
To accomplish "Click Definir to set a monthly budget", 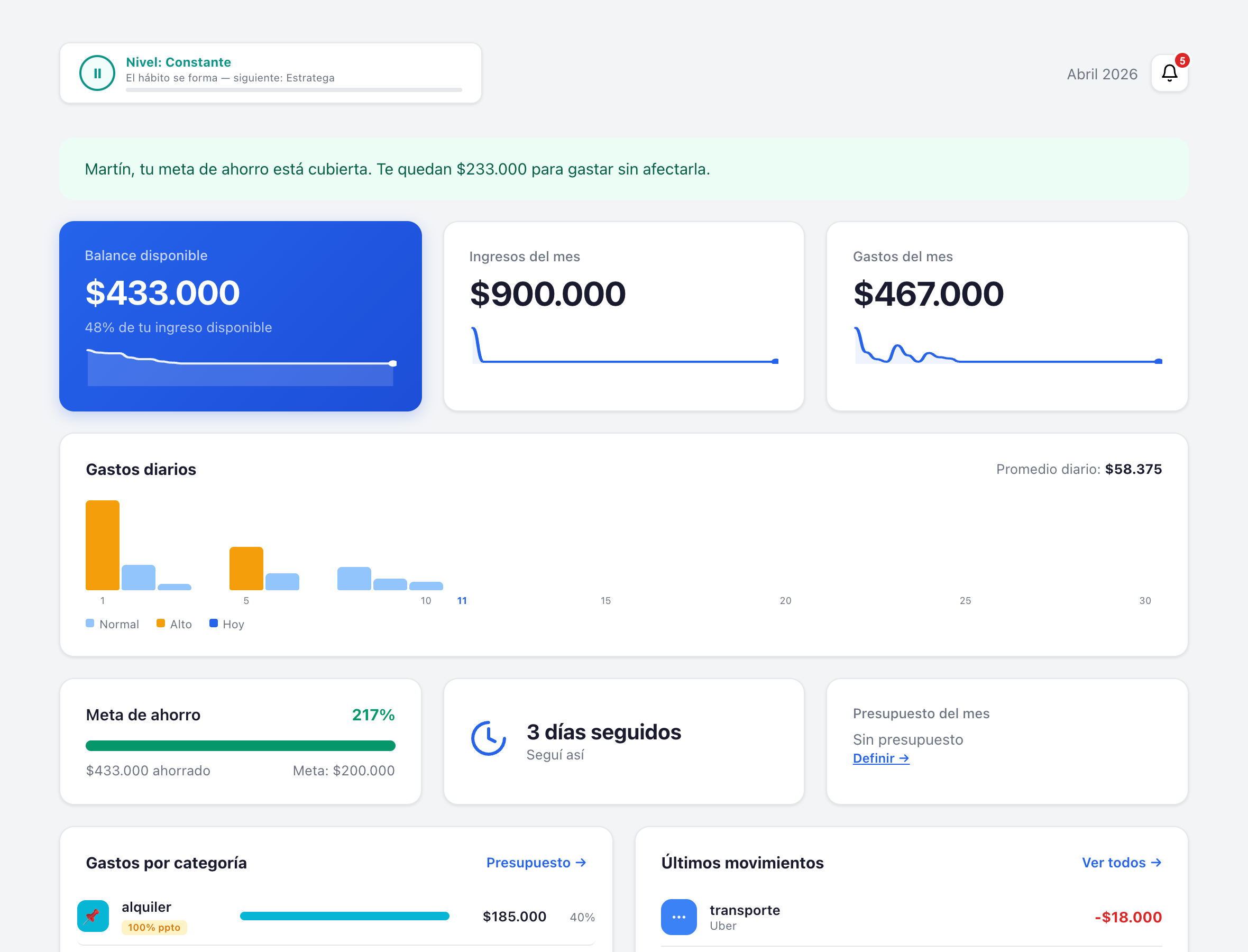I will (880, 758).
